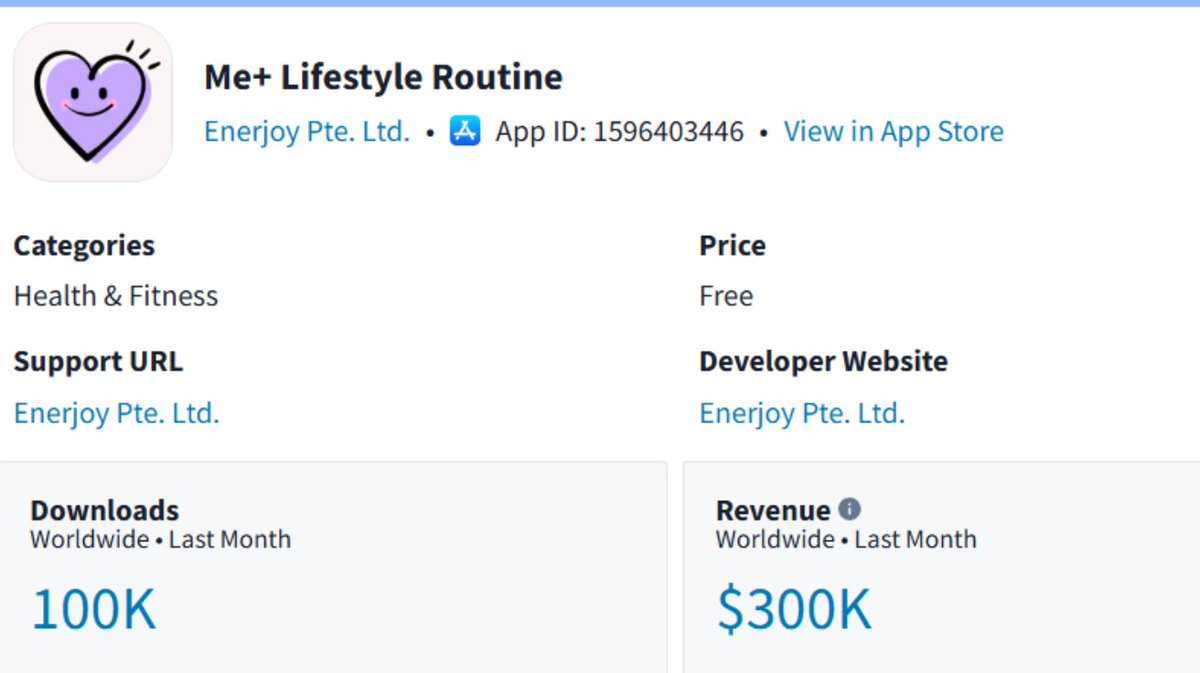Visit the Enerjoy link under Developer Website
Screen dimensions: 1200x673
pos(802,413)
